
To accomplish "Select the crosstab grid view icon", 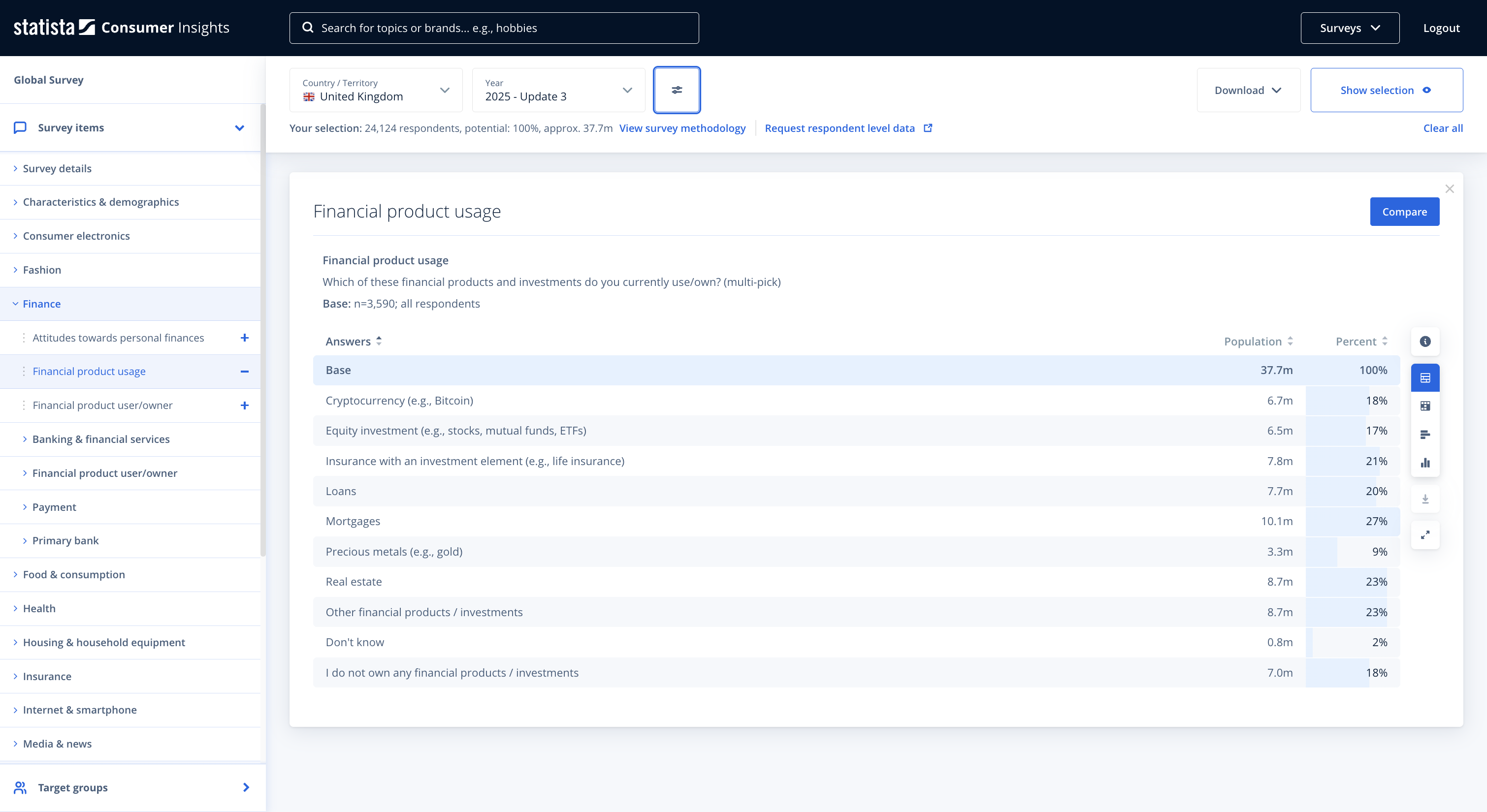I will tap(1424, 406).
